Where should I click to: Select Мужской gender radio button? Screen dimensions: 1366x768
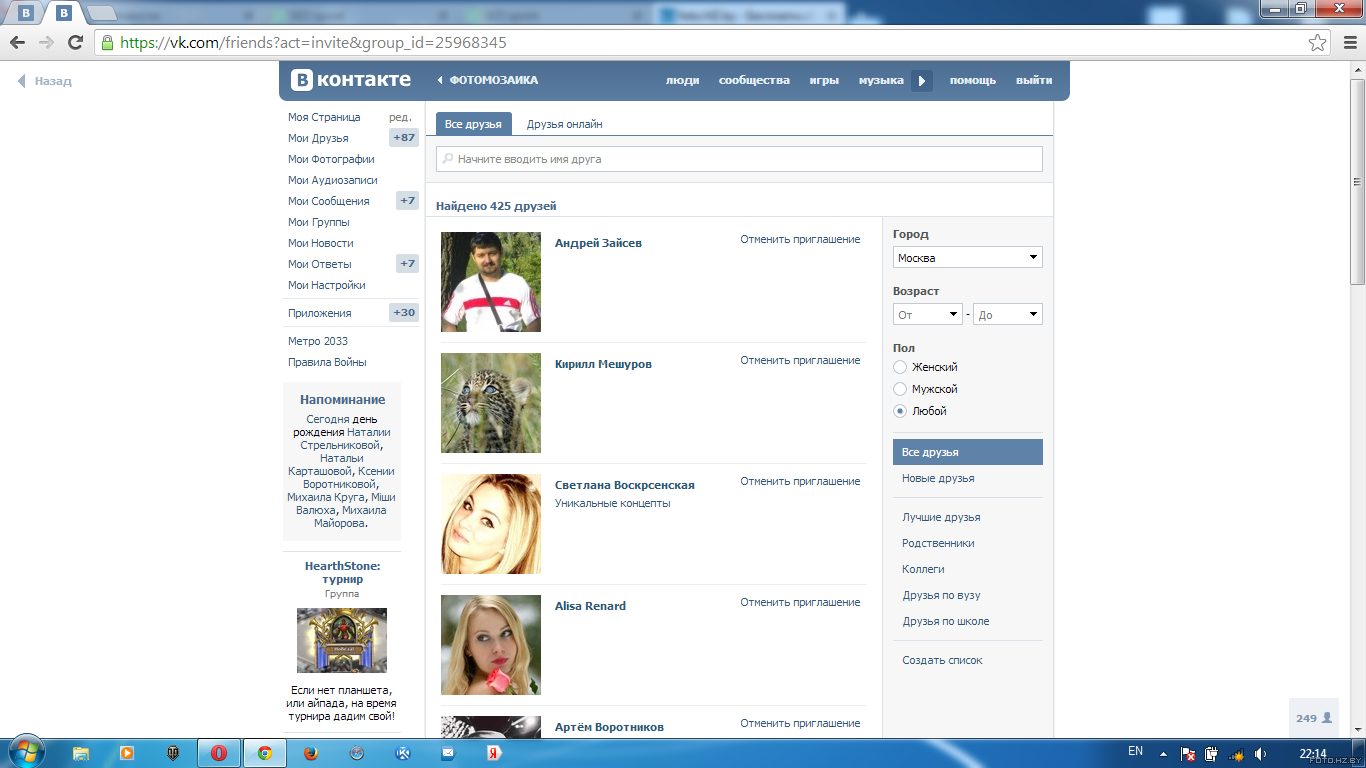(900, 389)
